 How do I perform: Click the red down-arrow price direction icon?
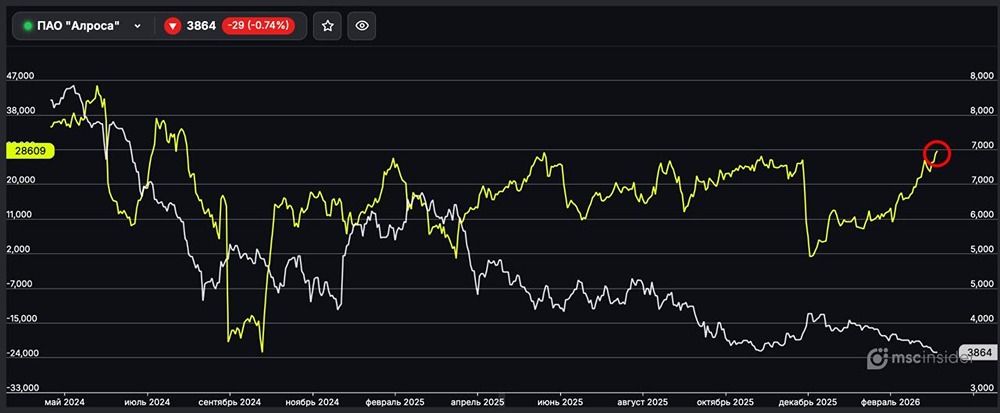coord(172,26)
